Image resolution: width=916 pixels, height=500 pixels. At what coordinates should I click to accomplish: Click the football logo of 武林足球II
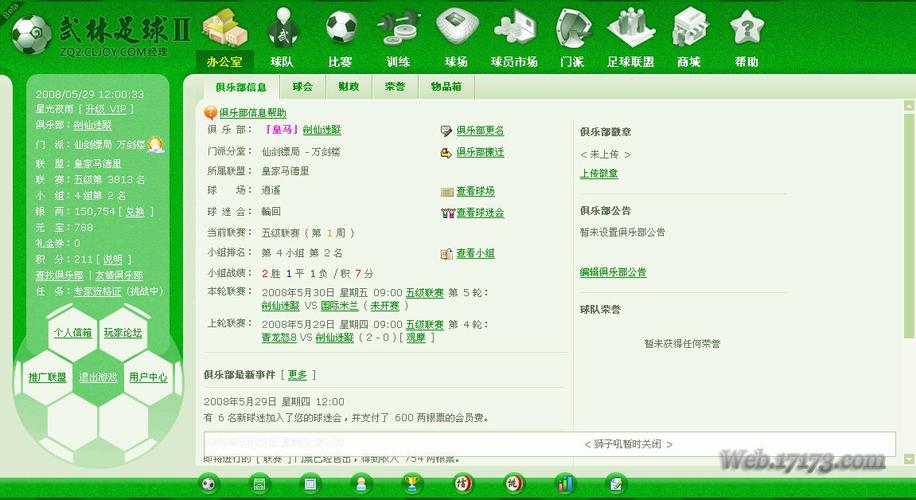(x=32, y=34)
